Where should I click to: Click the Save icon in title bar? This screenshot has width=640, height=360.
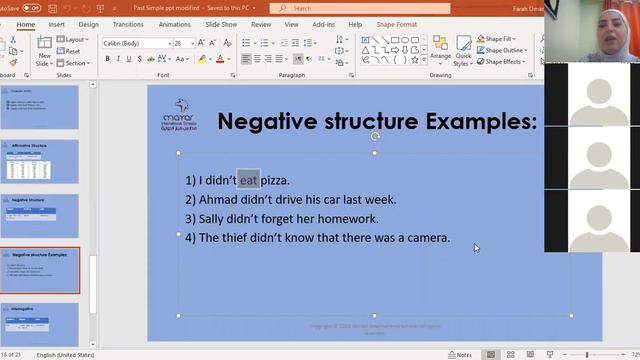[52, 8]
